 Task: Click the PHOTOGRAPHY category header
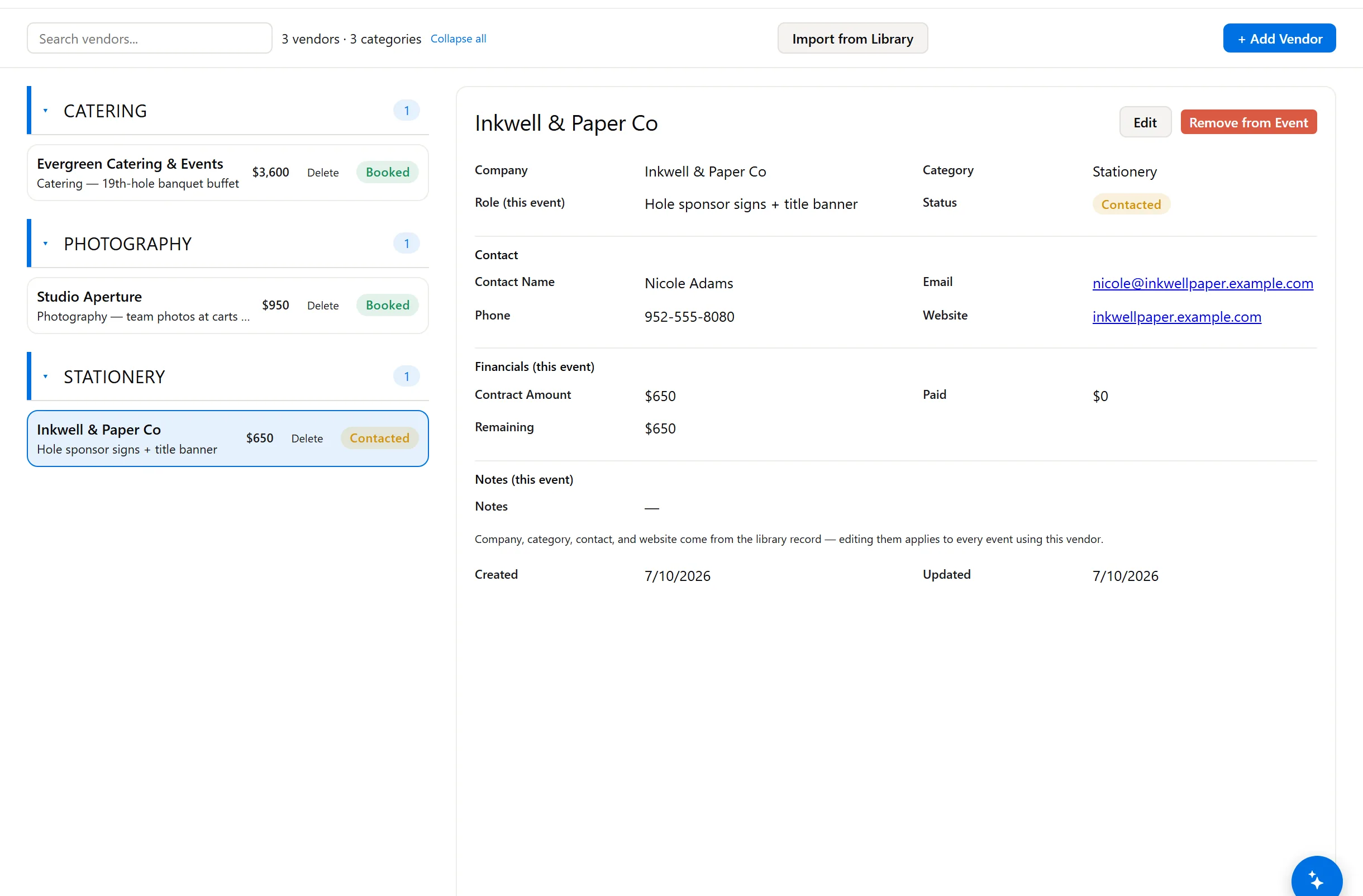click(229, 244)
